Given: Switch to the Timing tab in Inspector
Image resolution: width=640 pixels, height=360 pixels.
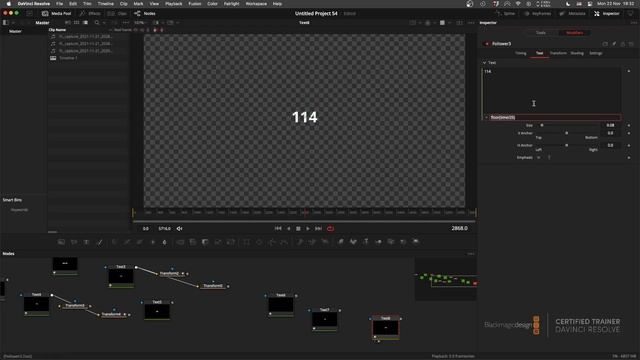Looking at the screenshot, I should pyautogui.click(x=520, y=53).
